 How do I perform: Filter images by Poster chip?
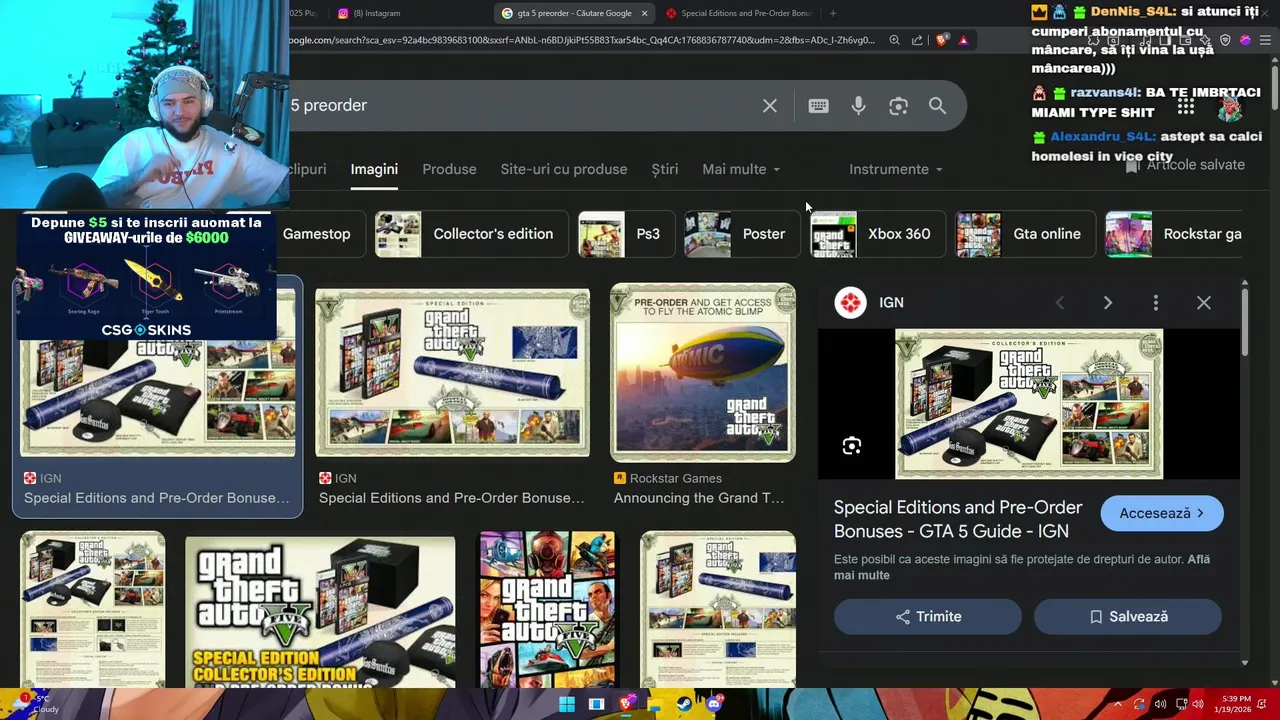coord(742,234)
